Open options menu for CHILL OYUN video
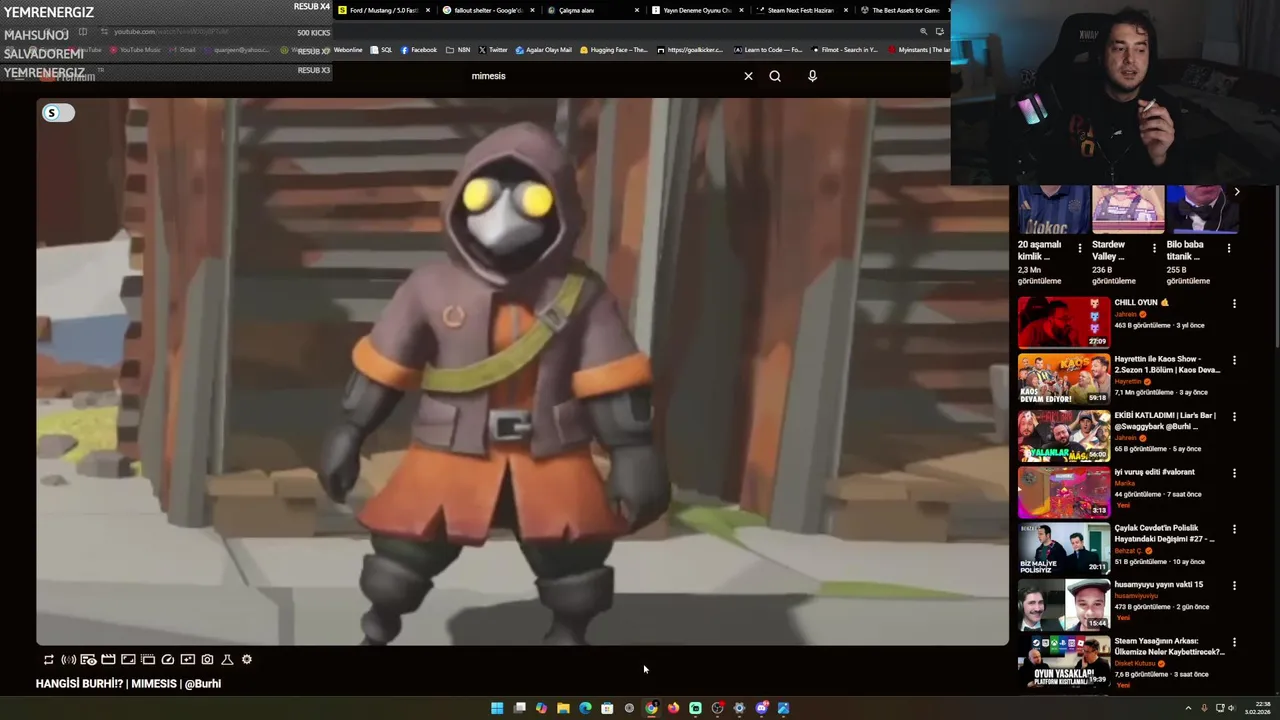Viewport: 1280px width, 720px height. coord(1234,304)
